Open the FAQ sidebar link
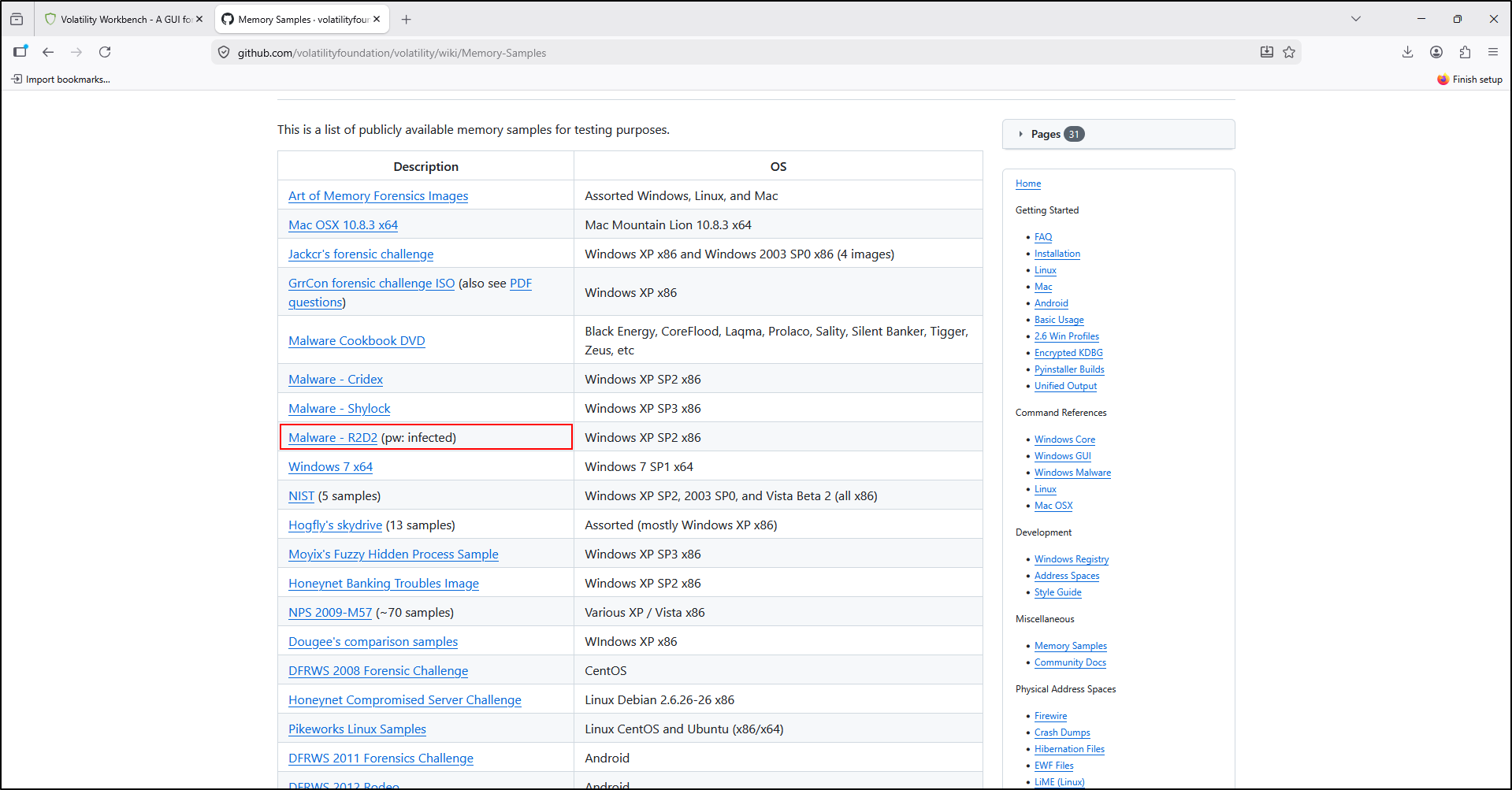 tap(1043, 237)
